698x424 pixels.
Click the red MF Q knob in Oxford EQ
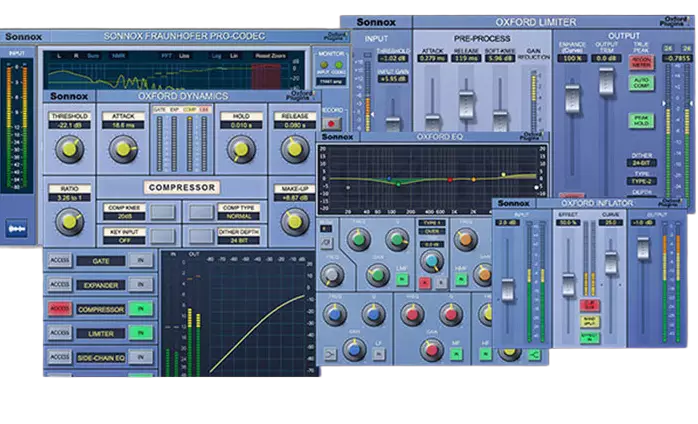click(x=451, y=315)
